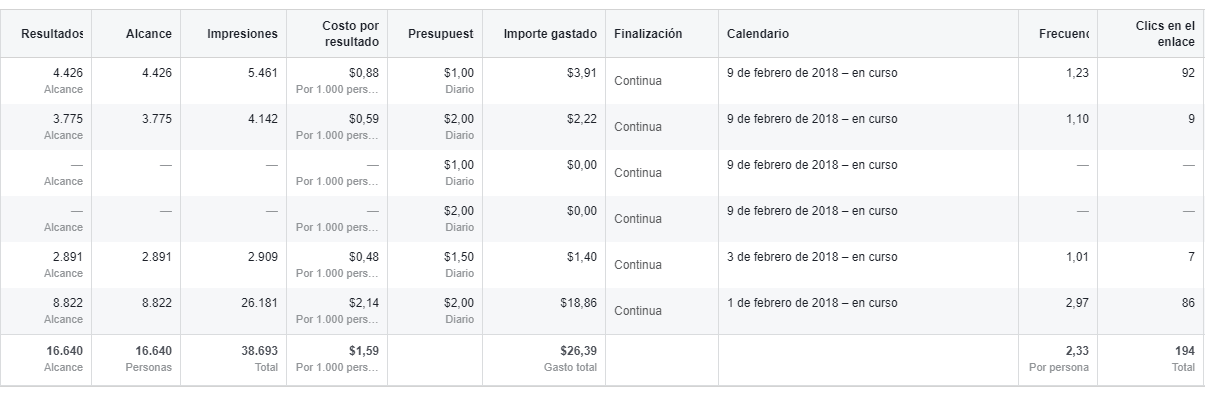Click the Calendario column header

(758, 34)
